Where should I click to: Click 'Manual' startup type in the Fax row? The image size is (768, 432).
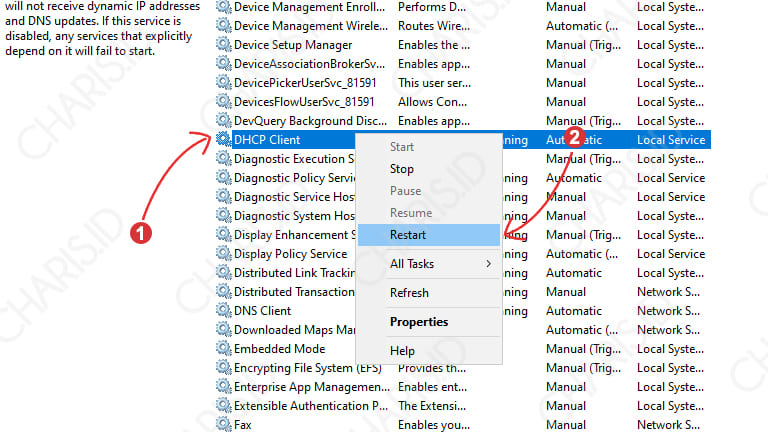tap(566, 425)
